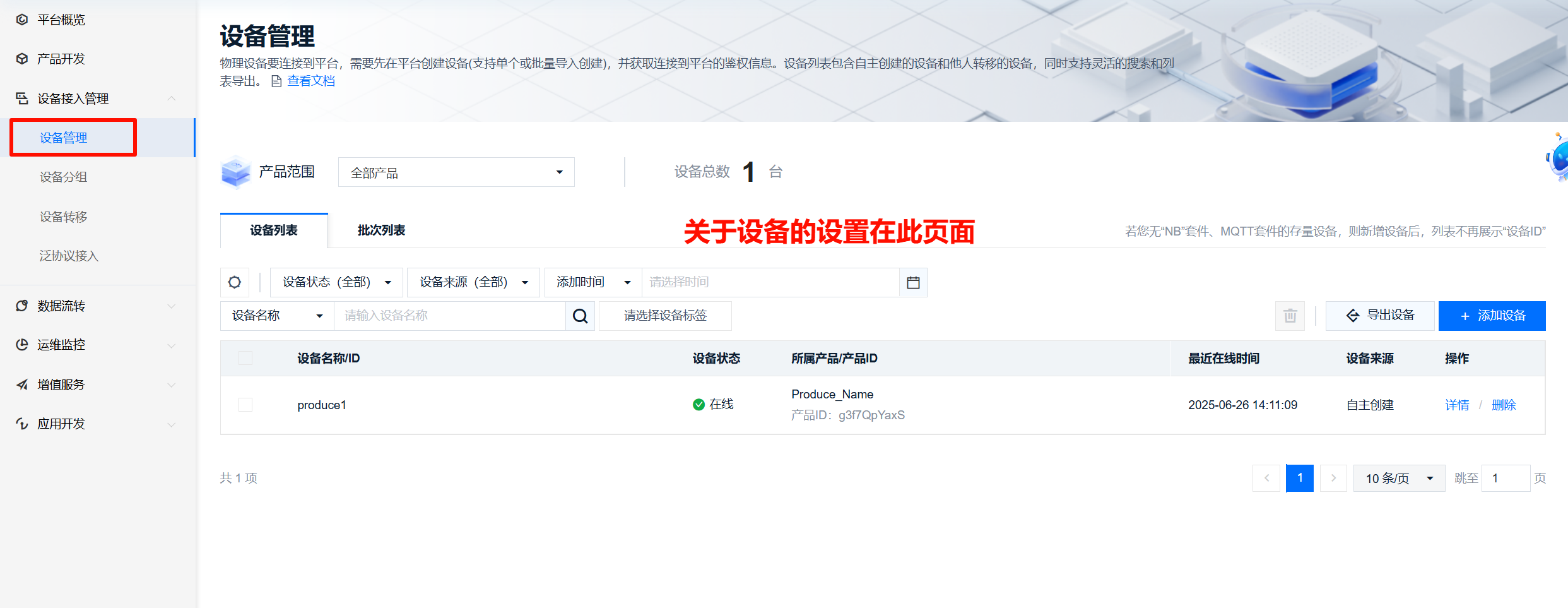Image resolution: width=1568 pixels, height=608 pixels.
Task: Click the 数据流转 sidebar icon
Action: [x=22, y=306]
